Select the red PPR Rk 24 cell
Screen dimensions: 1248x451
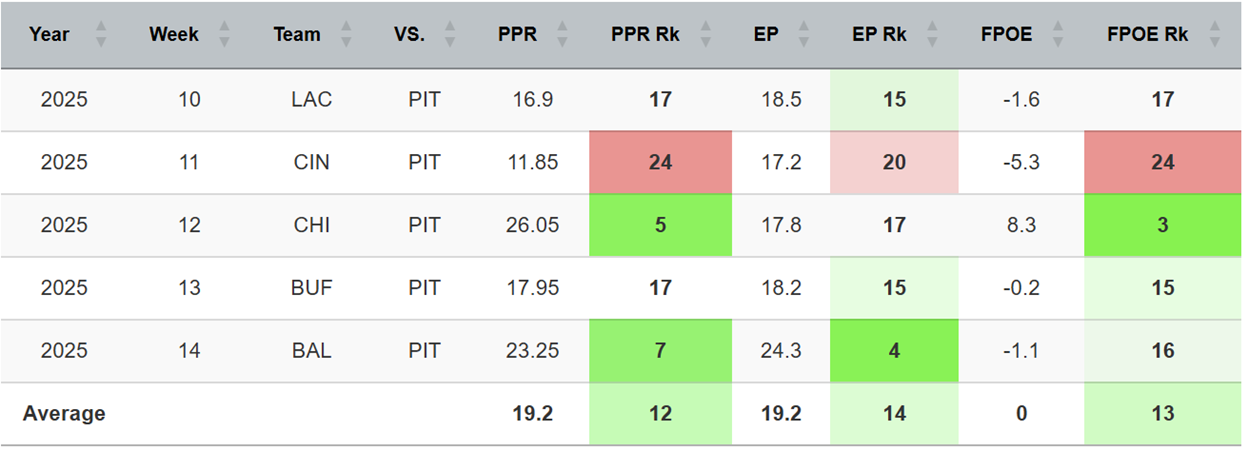coord(660,162)
